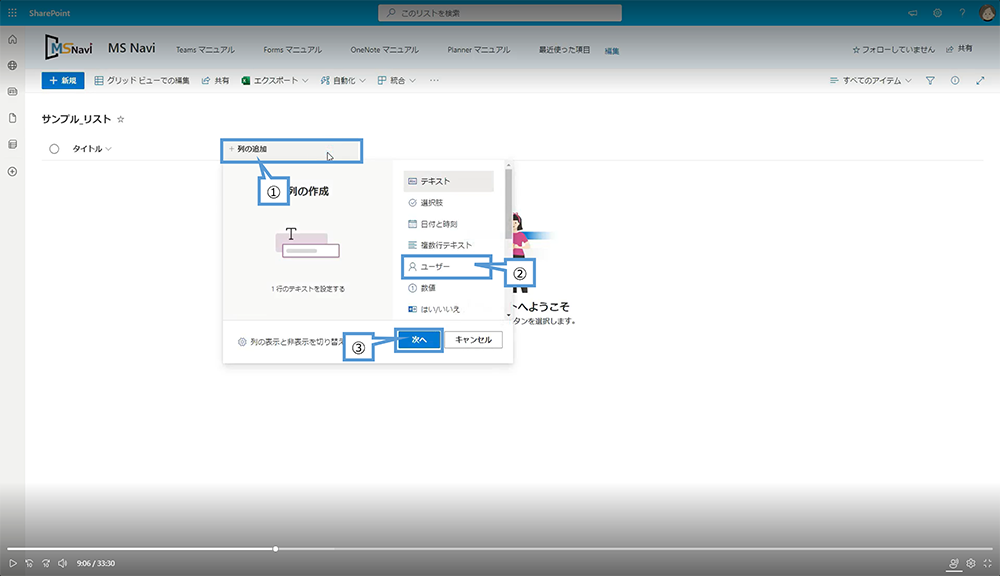This screenshot has width=1000, height=576.
Task: Click the column type list scrollbar
Action: [508, 204]
